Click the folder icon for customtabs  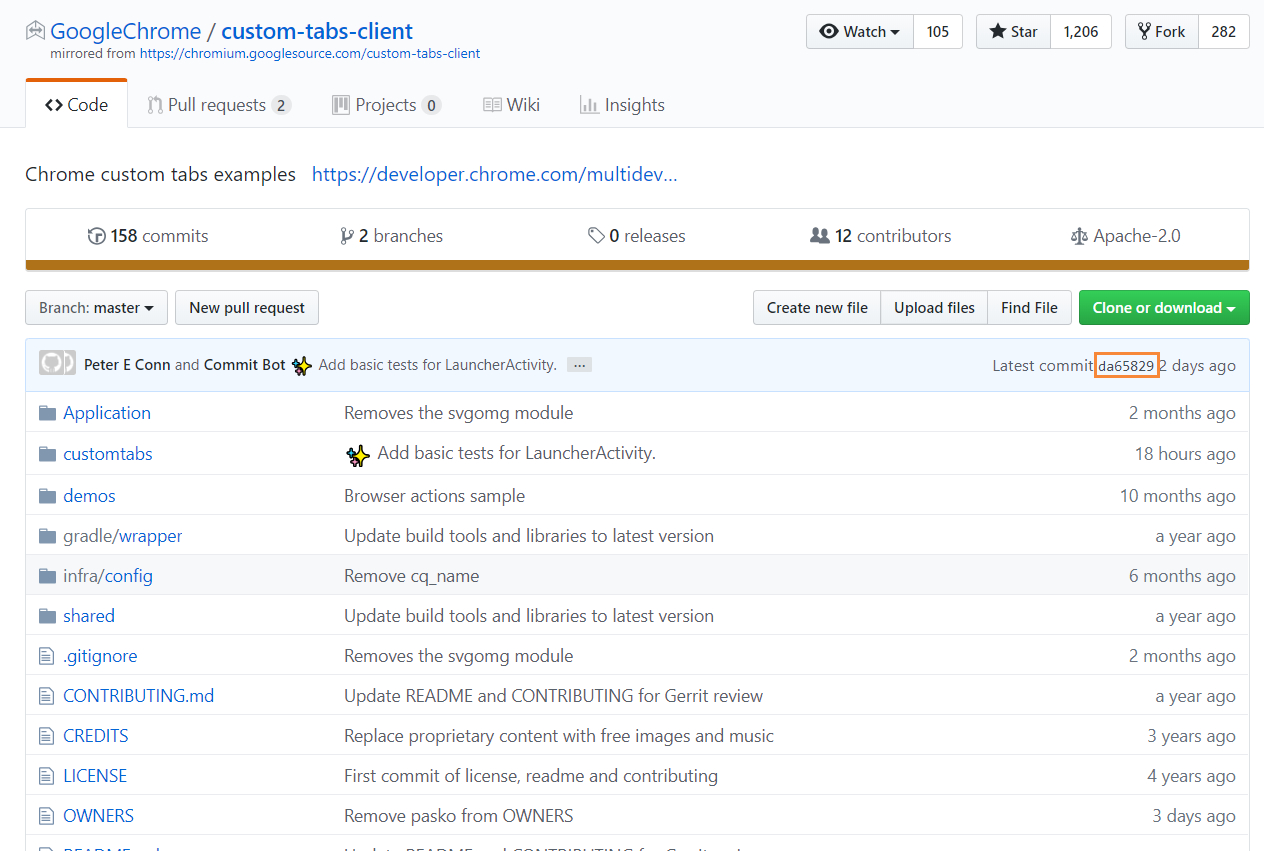pyautogui.click(x=47, y=454)
